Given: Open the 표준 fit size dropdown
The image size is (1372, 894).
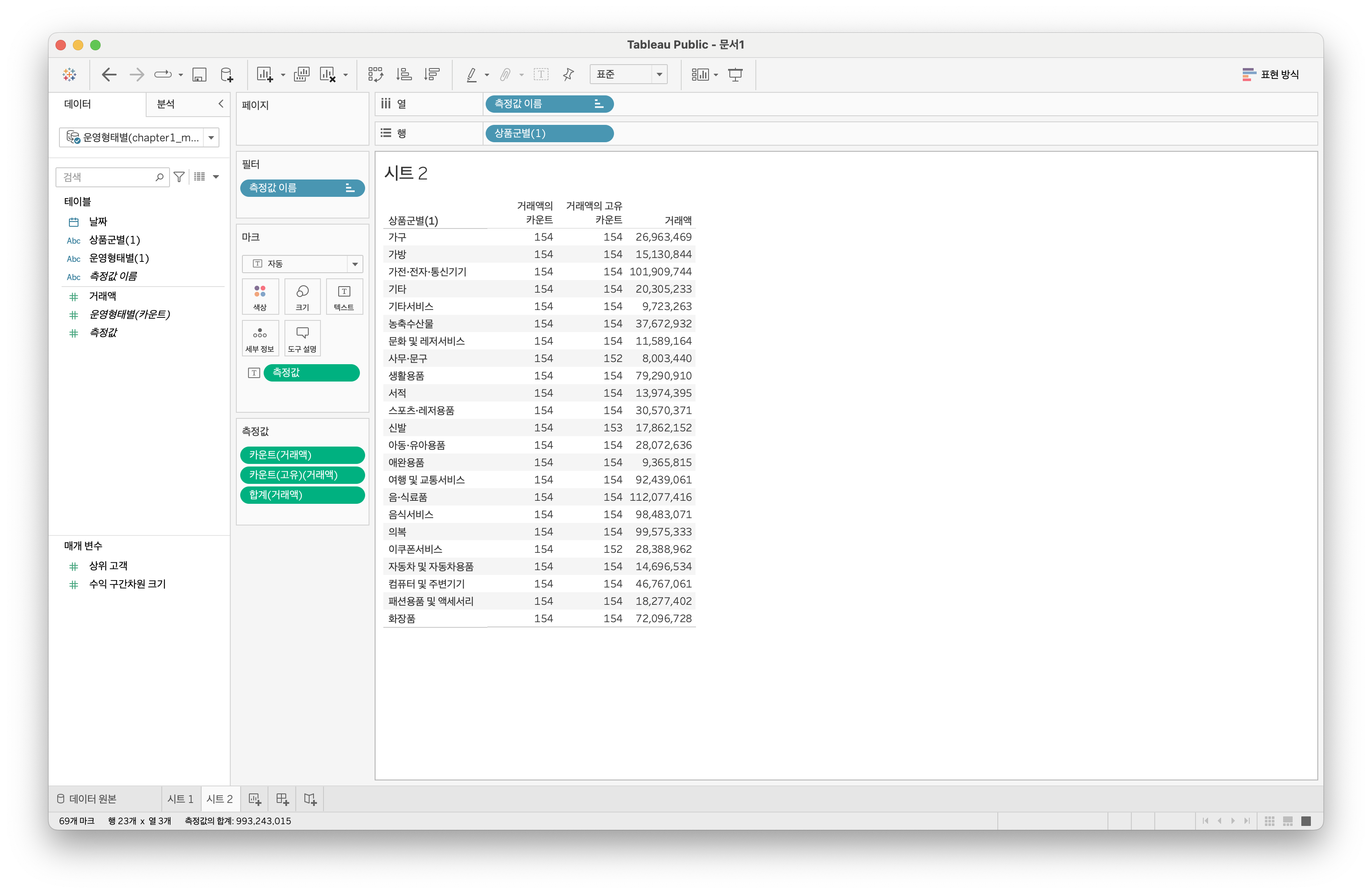Looking at the screenshot, I should [x=659, y=75].
